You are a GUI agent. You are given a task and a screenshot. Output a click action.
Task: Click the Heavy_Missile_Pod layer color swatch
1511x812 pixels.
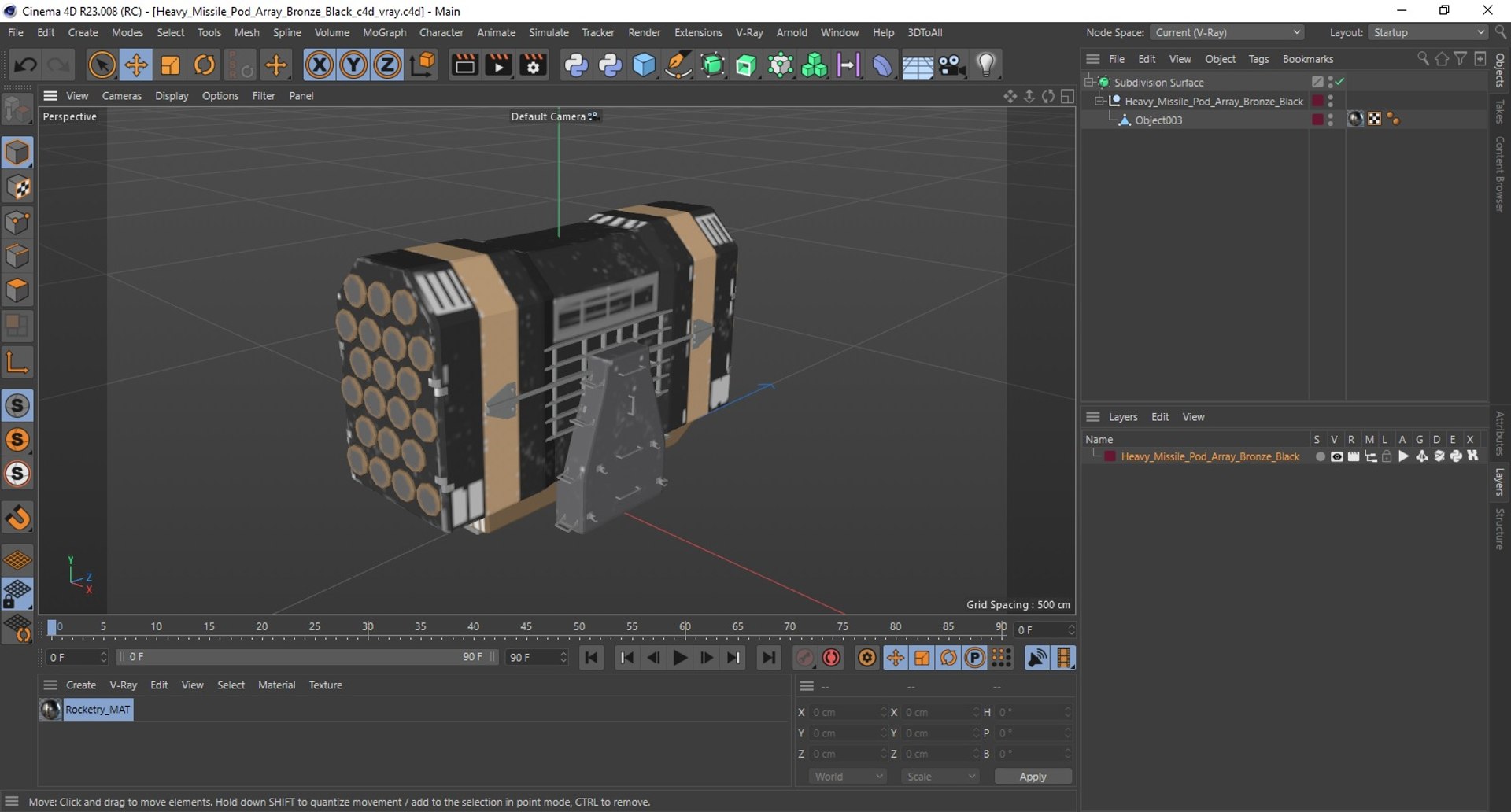point(1110,456)
